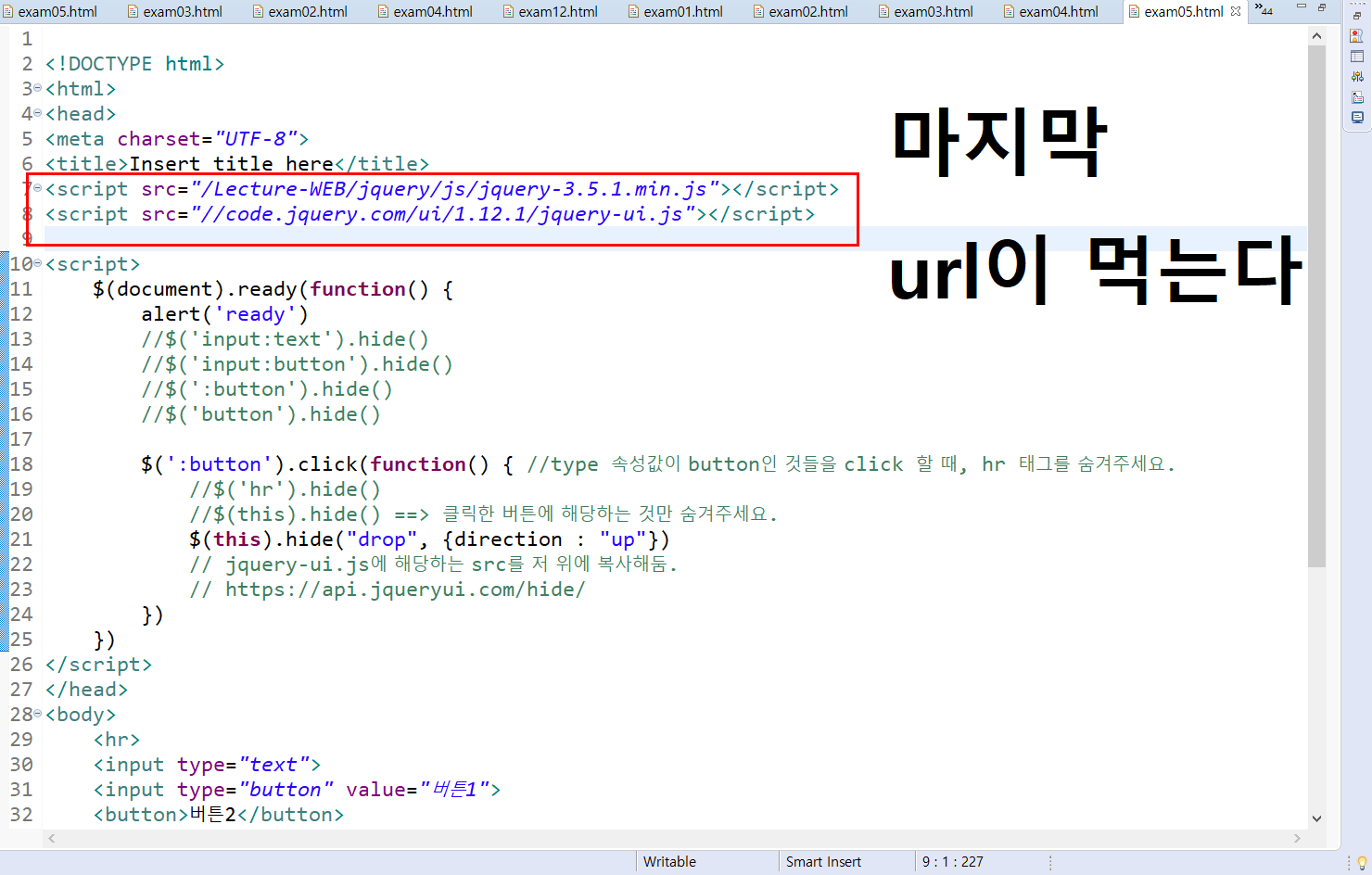Click the Smart Insert status bar entry
This screenshot has height=875, width=1372.
coord(823,862)
